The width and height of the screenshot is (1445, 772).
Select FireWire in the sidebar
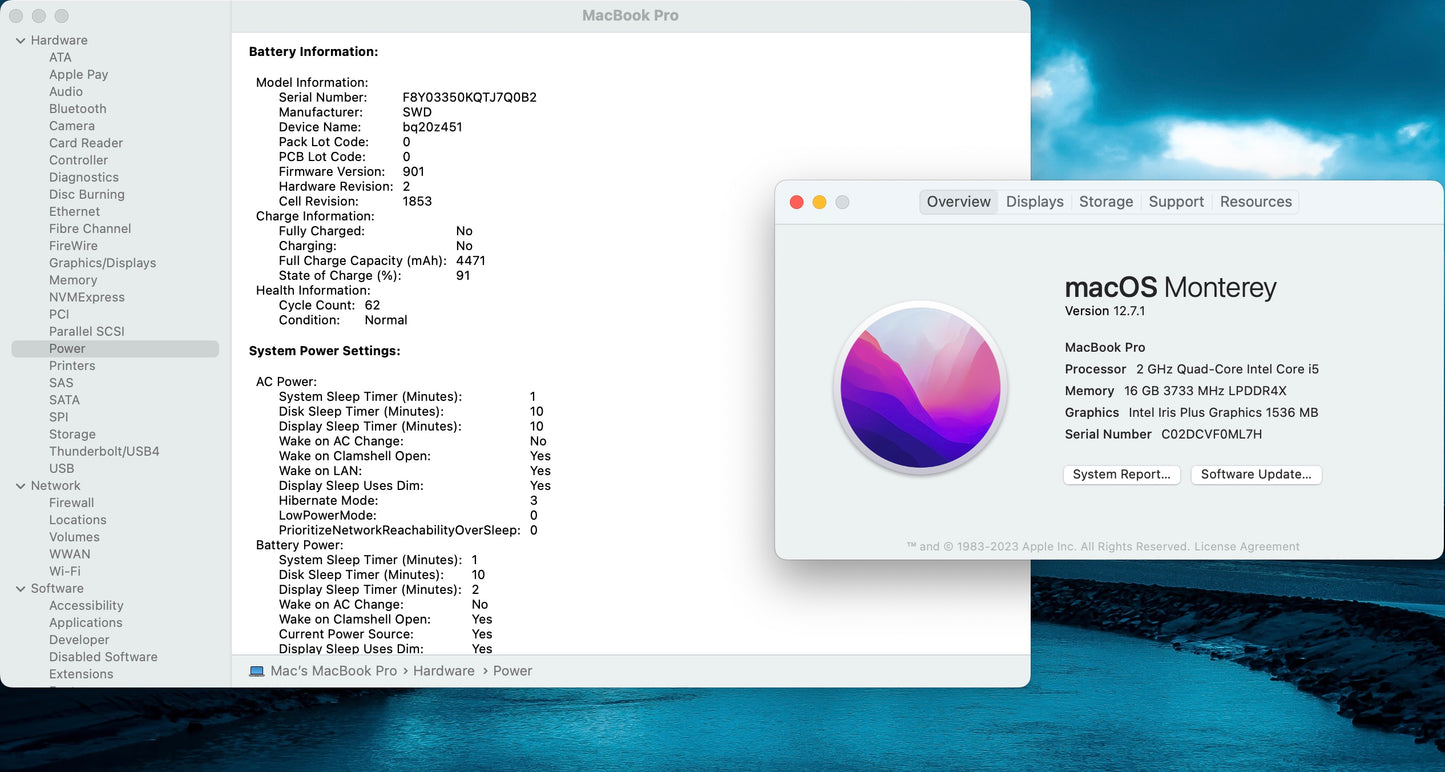(74, 246)
